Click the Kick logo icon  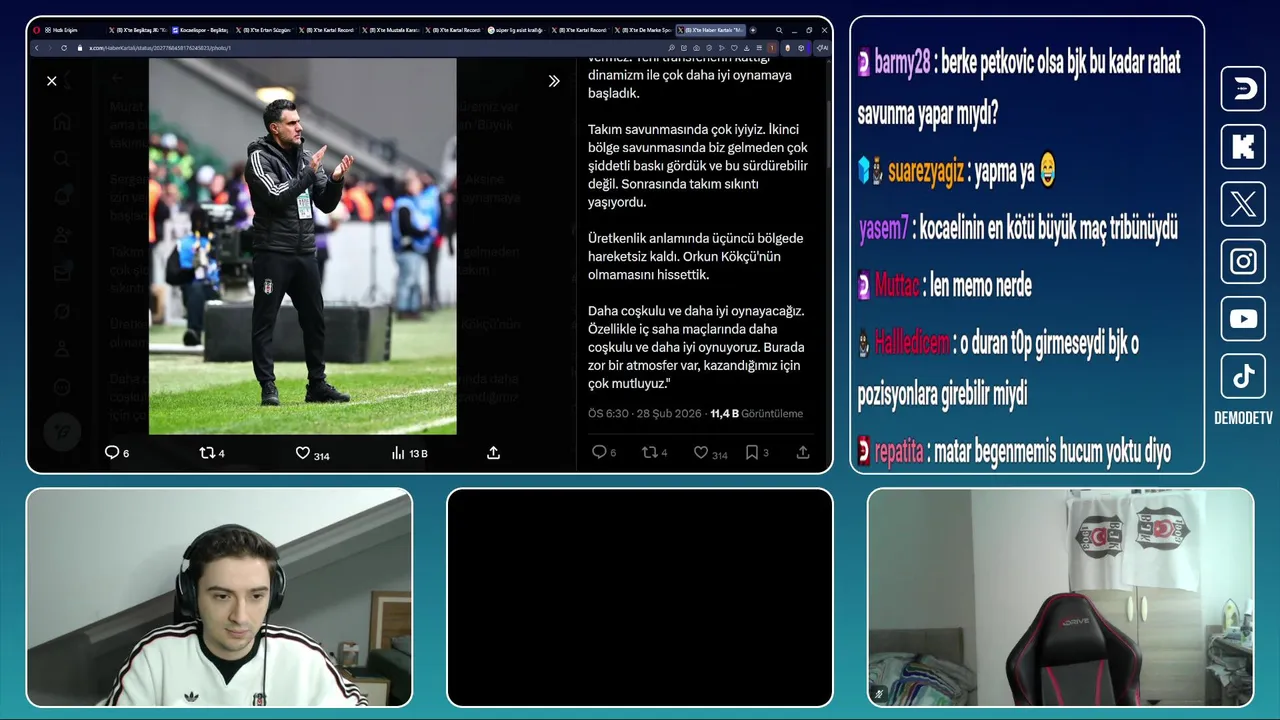click(1243, 146)
